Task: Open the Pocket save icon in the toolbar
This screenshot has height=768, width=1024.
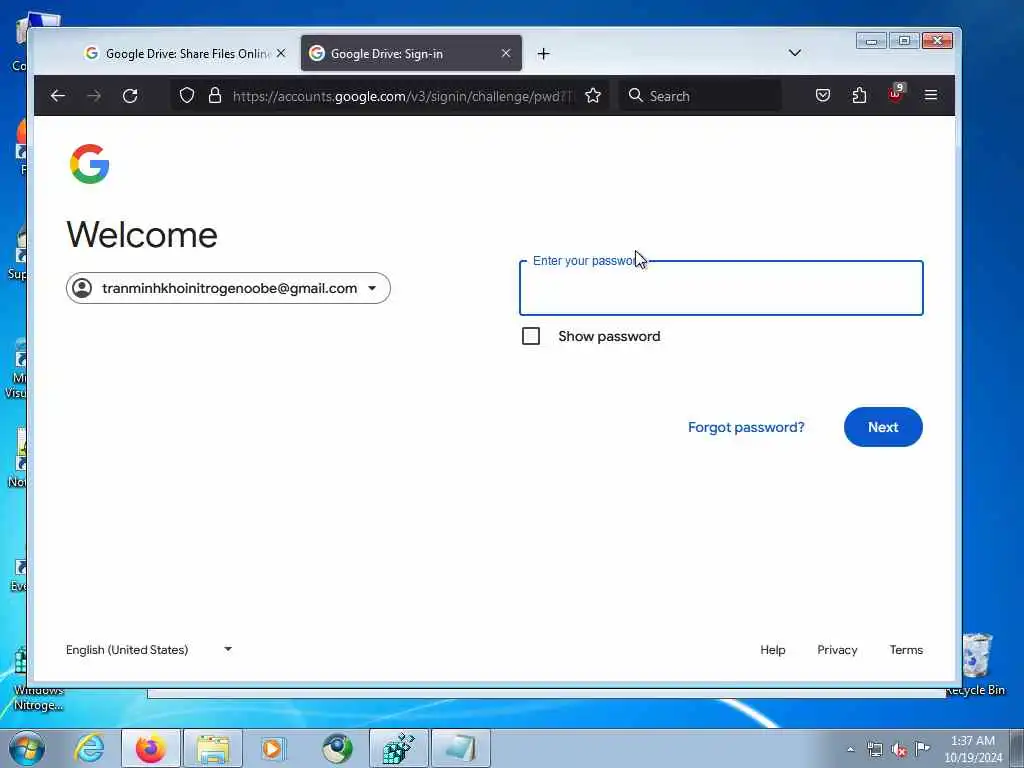Action: (823, 96)
